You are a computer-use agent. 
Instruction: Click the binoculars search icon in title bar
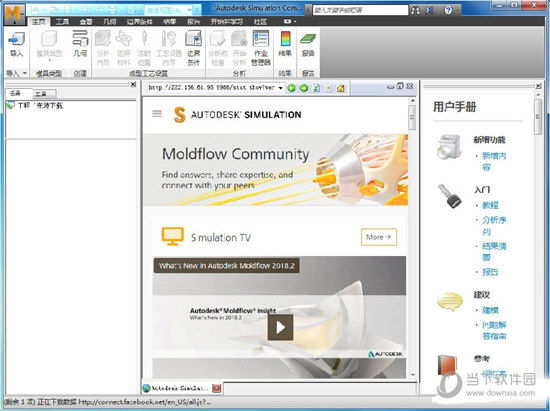(415, 10)
